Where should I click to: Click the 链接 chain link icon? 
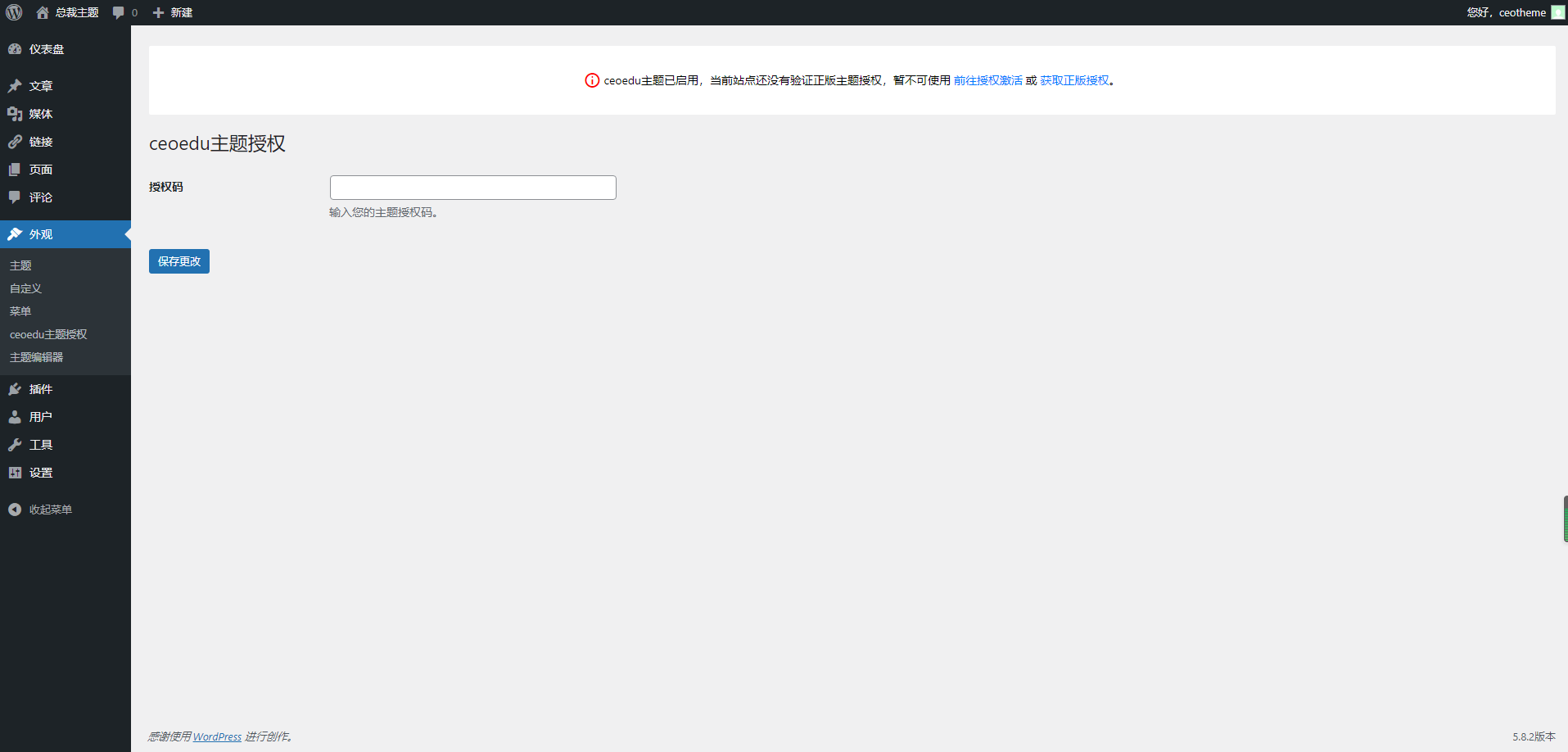[15, 142]
